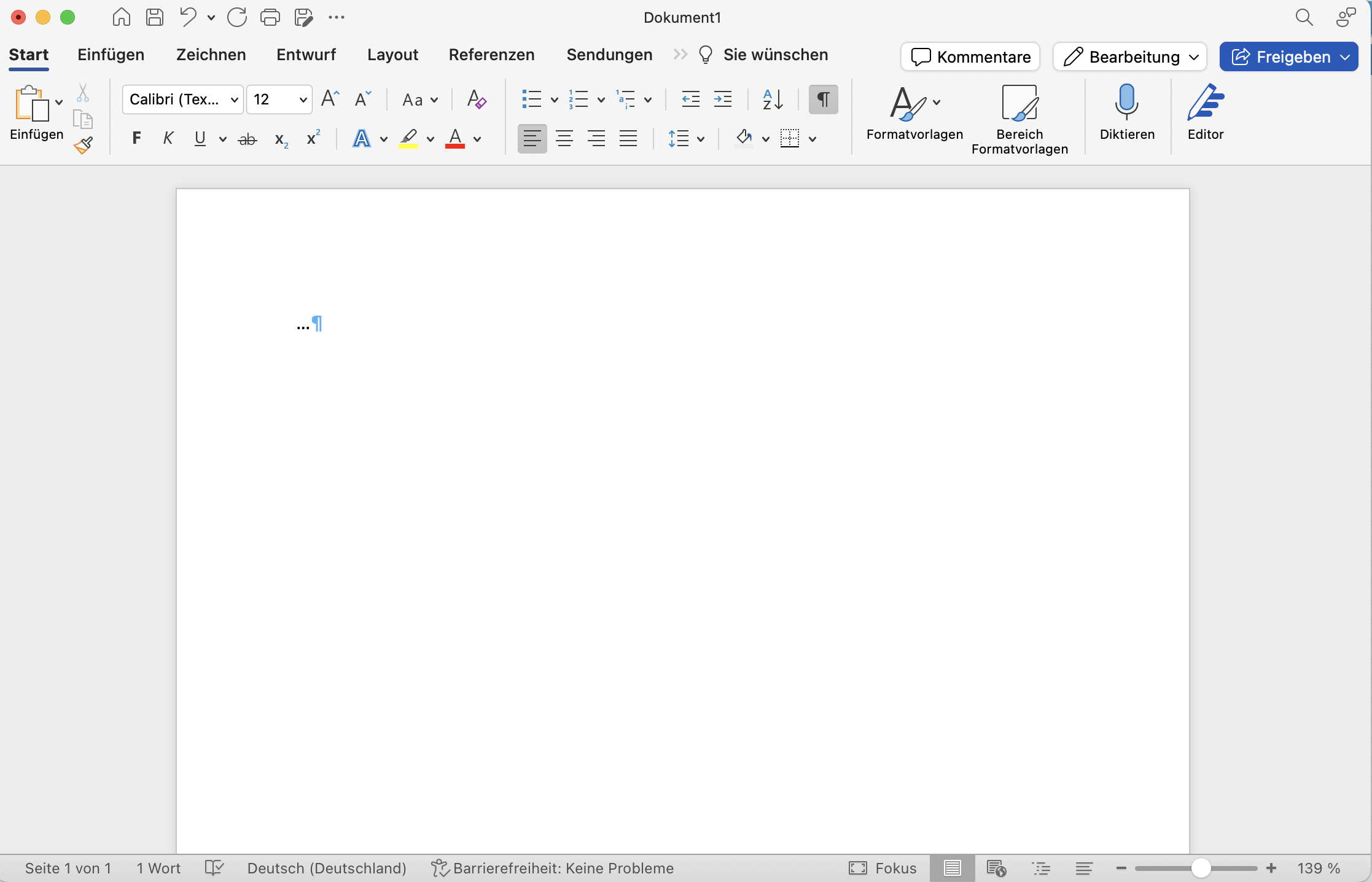Decrease font size with smaller A
The height and width of the screenshot is (882, 1372).
point(362,99)
